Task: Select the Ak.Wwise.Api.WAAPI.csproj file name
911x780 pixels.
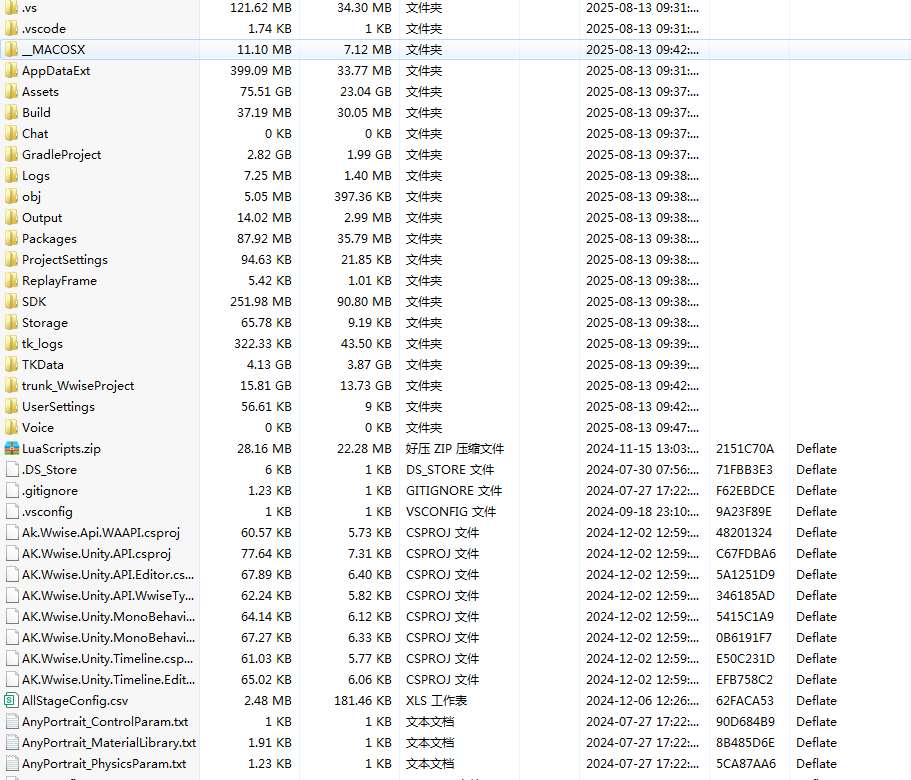Action: (100, 533)
